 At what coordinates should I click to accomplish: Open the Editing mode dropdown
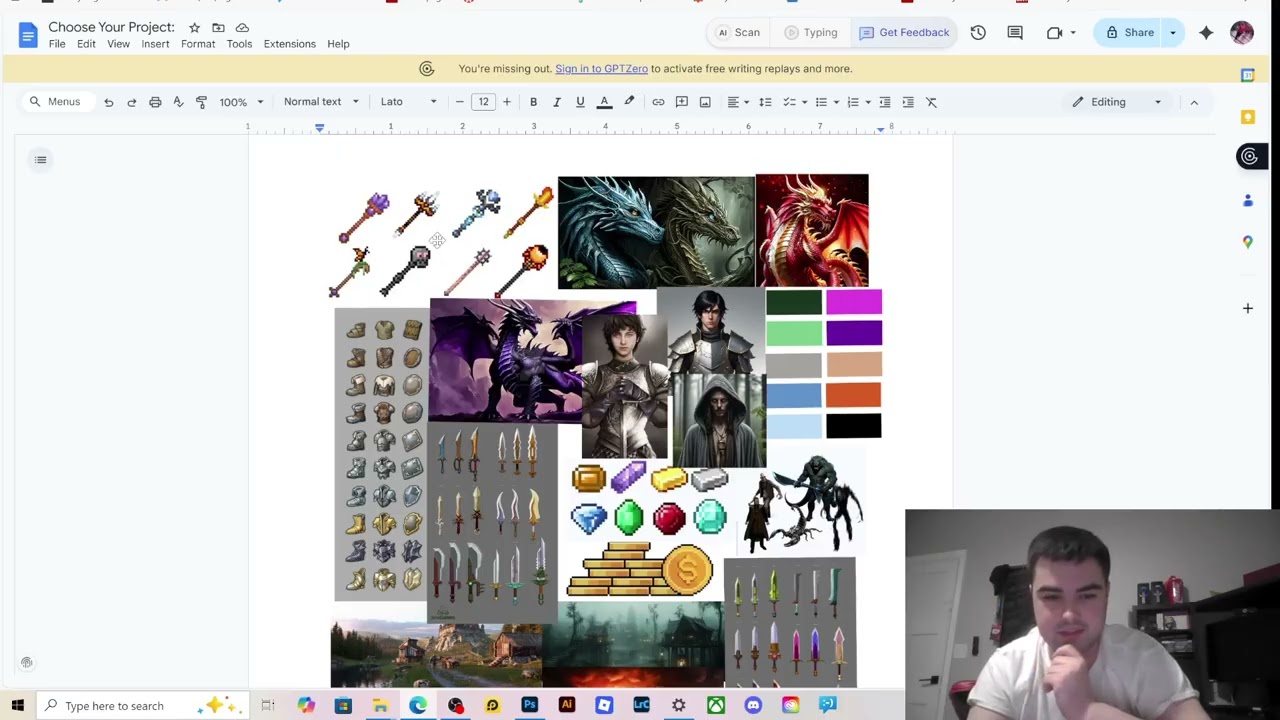click(1116, 102)
